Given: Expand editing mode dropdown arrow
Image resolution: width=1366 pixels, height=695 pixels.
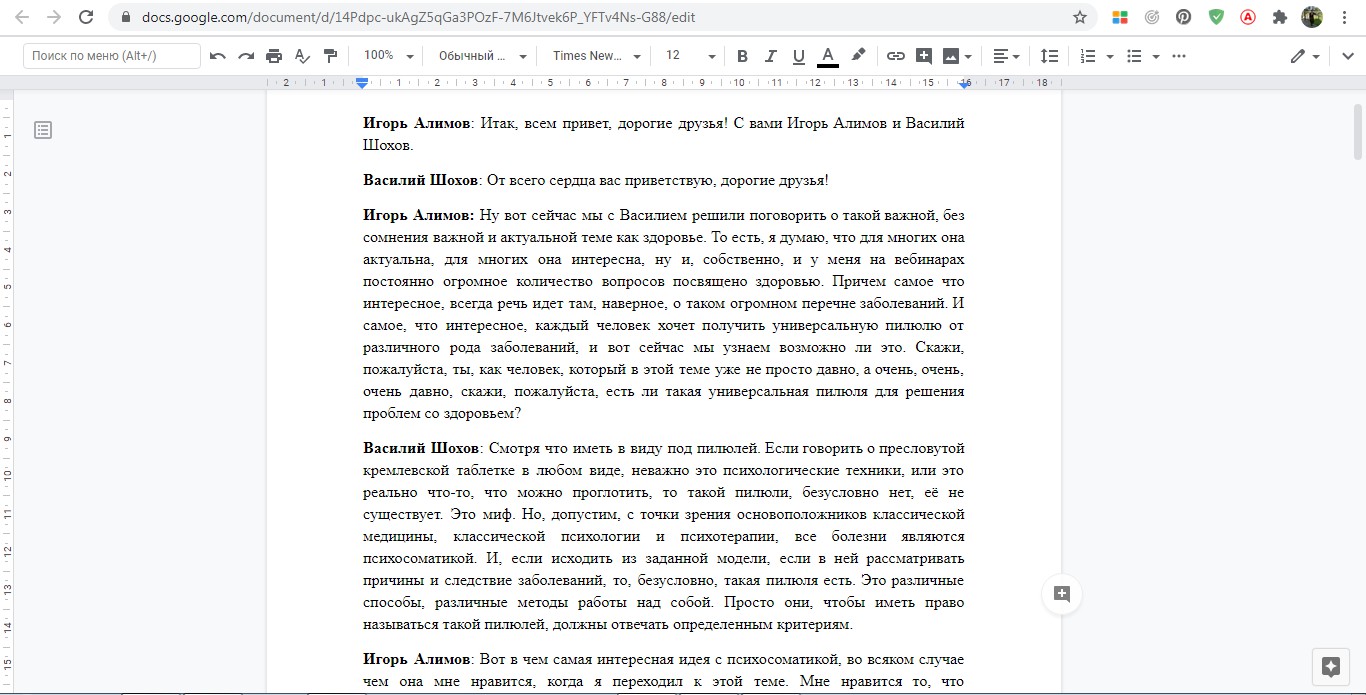Looking at the screenshot, I should 1316,57.
